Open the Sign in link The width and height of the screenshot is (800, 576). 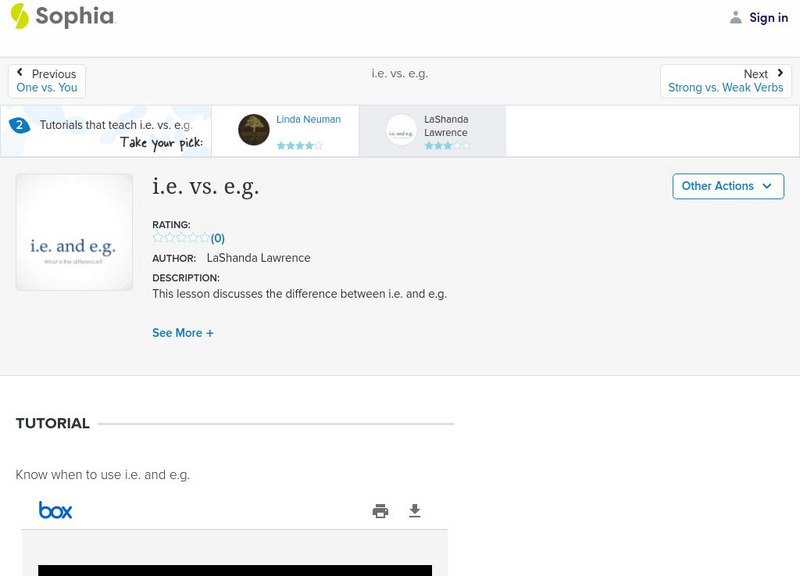[768, 17]
